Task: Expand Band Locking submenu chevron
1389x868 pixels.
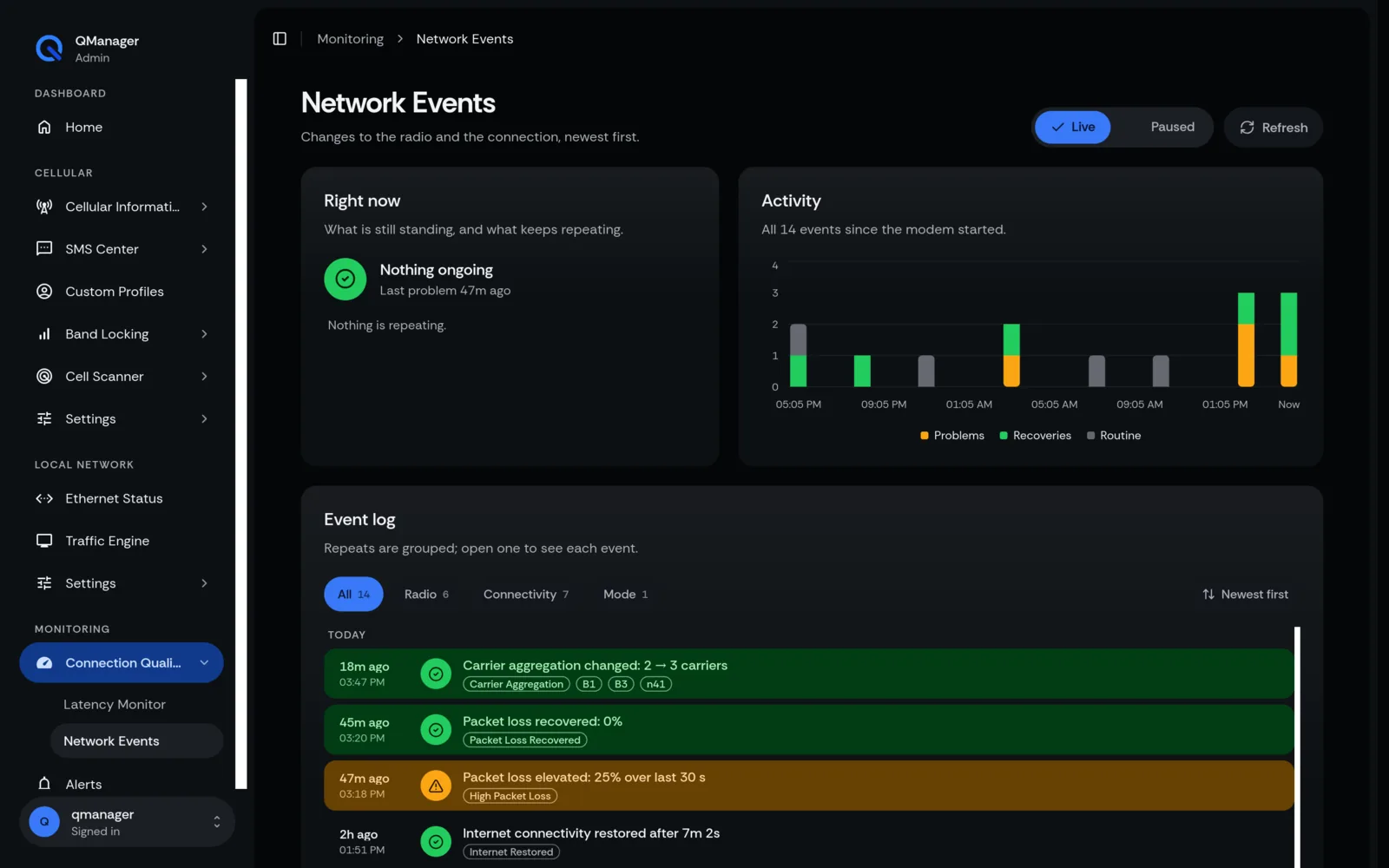Action: click(205, 334)
